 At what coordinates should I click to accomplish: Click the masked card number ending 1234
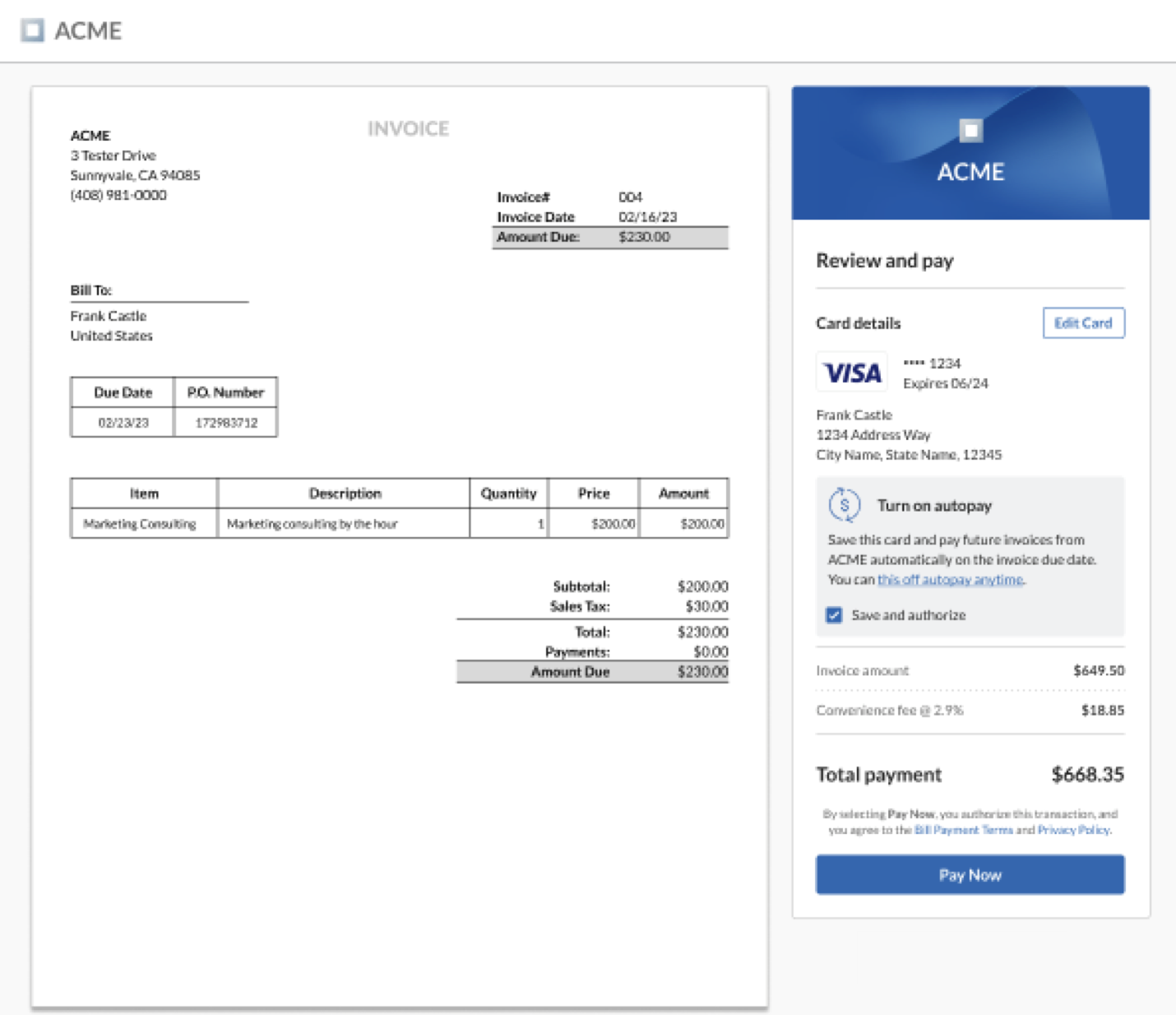coord(933,362)
